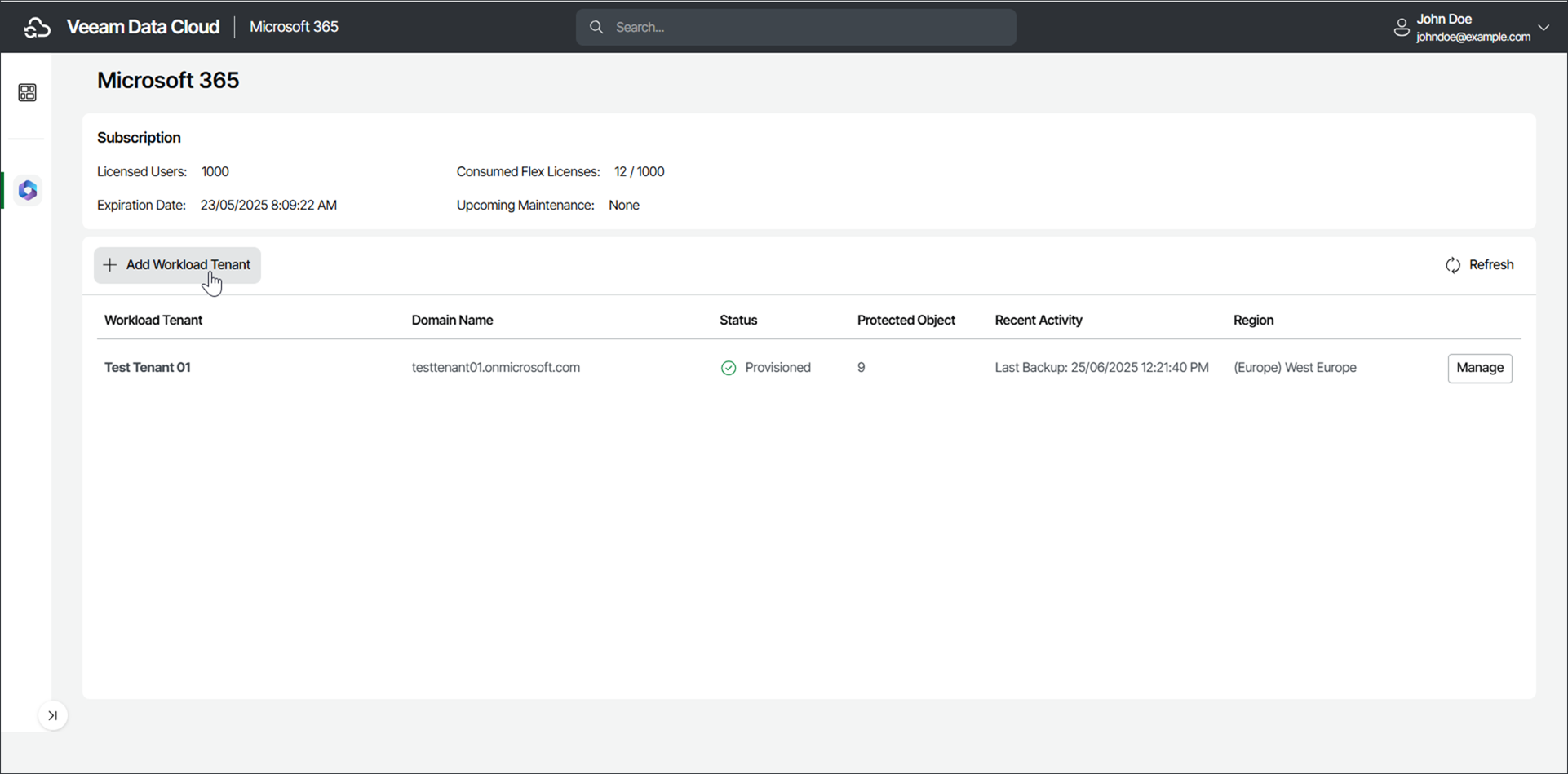Screen dimensions: 1568x774
Task: Refresh the tenant list
Action: [1480, 265]
